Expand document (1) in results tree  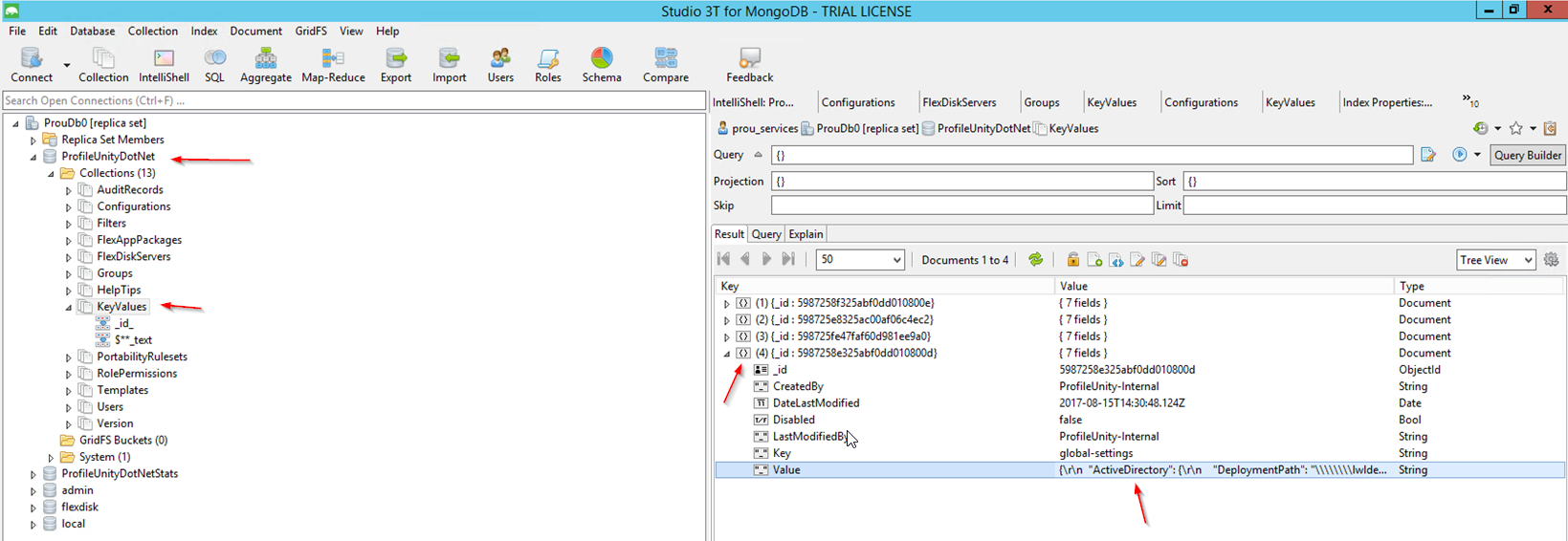click(726, 304)
